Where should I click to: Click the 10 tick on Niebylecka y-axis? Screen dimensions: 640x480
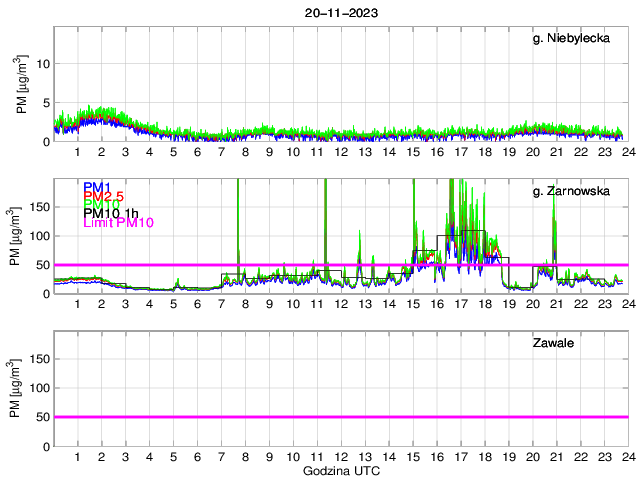[42, 63]
